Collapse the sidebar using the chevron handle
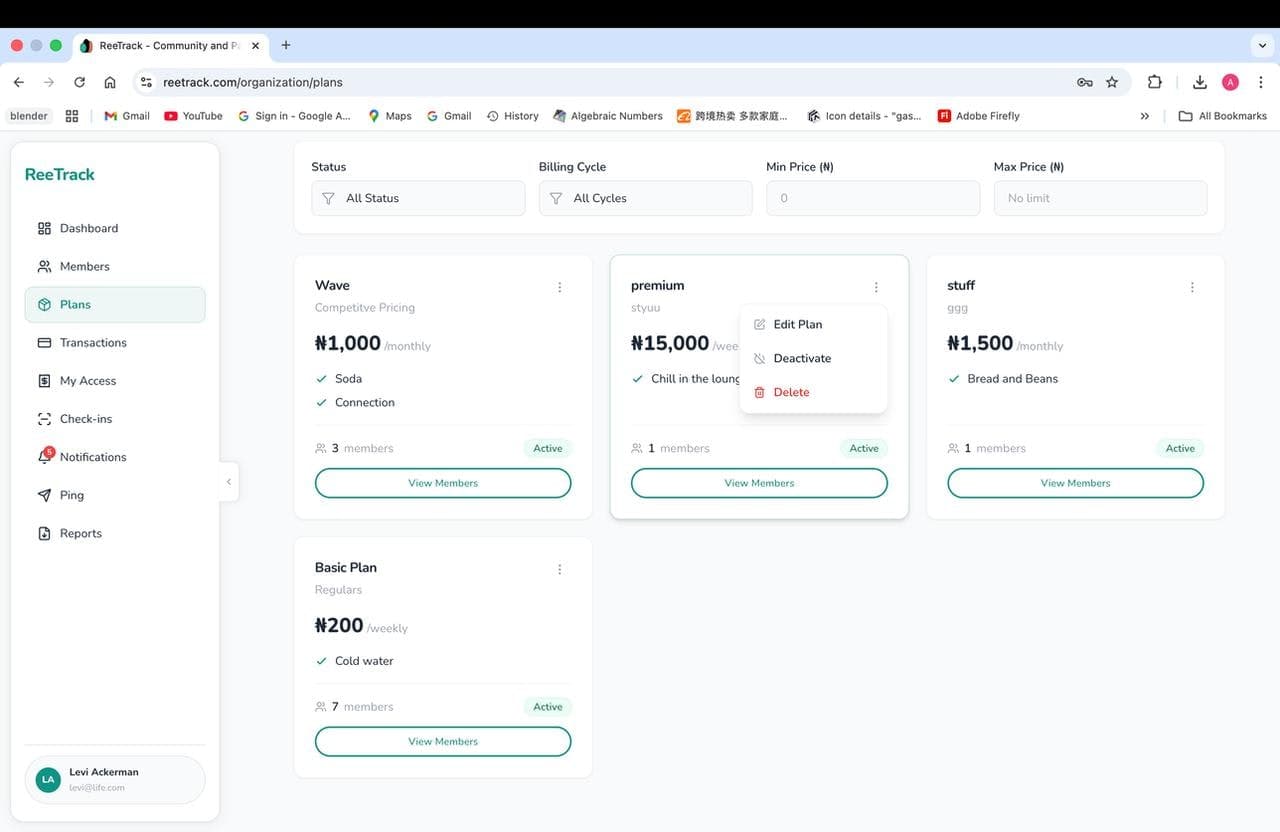This screenshot has height=832, width=1280. click(x=228, y=481)
